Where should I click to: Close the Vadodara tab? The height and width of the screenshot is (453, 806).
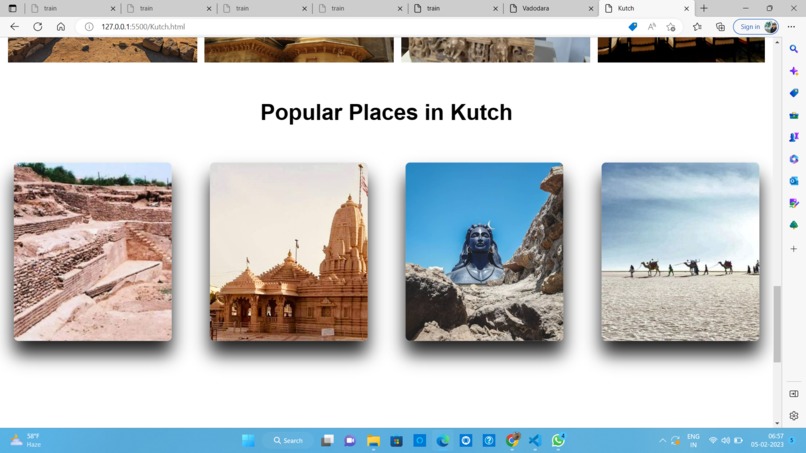point(591,8)
